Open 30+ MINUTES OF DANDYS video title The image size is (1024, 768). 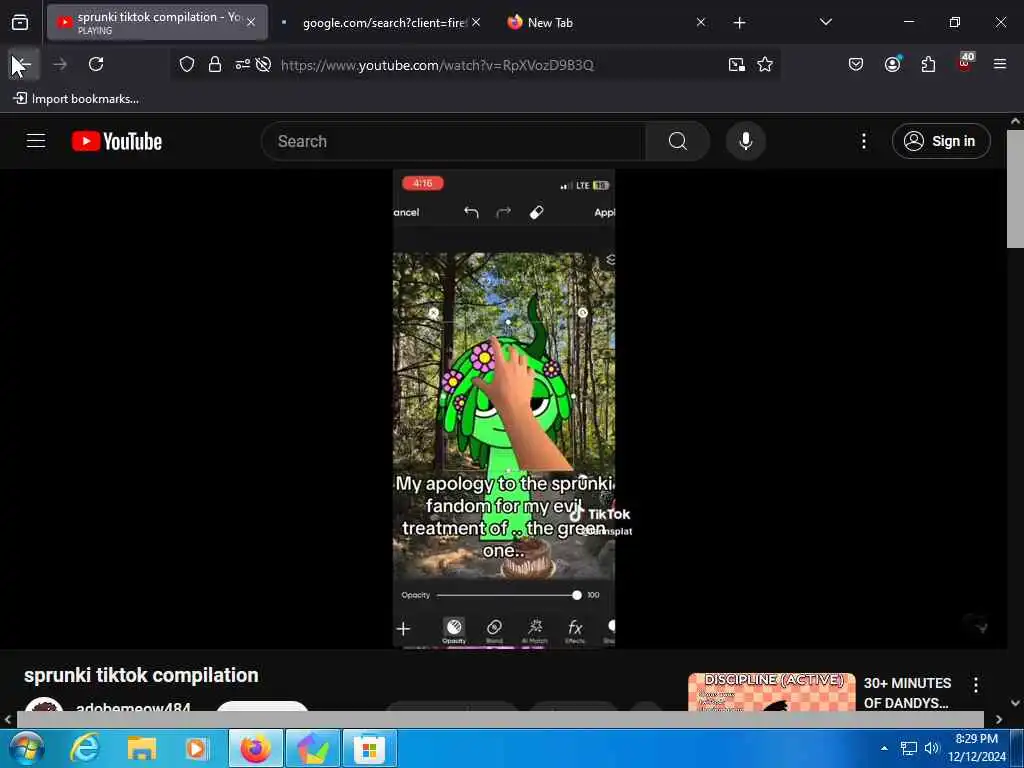(x=907, y=693)
